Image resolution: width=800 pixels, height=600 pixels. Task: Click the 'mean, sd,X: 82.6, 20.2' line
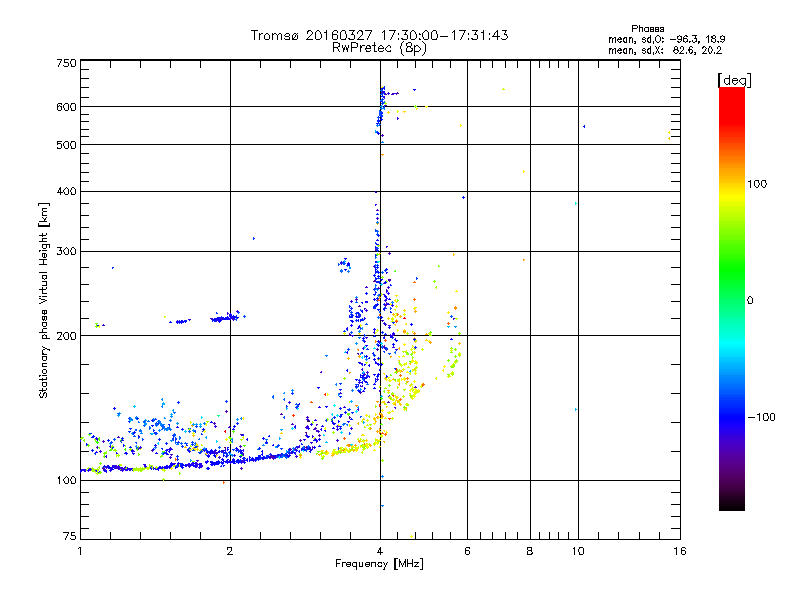[x=665, y=50]
